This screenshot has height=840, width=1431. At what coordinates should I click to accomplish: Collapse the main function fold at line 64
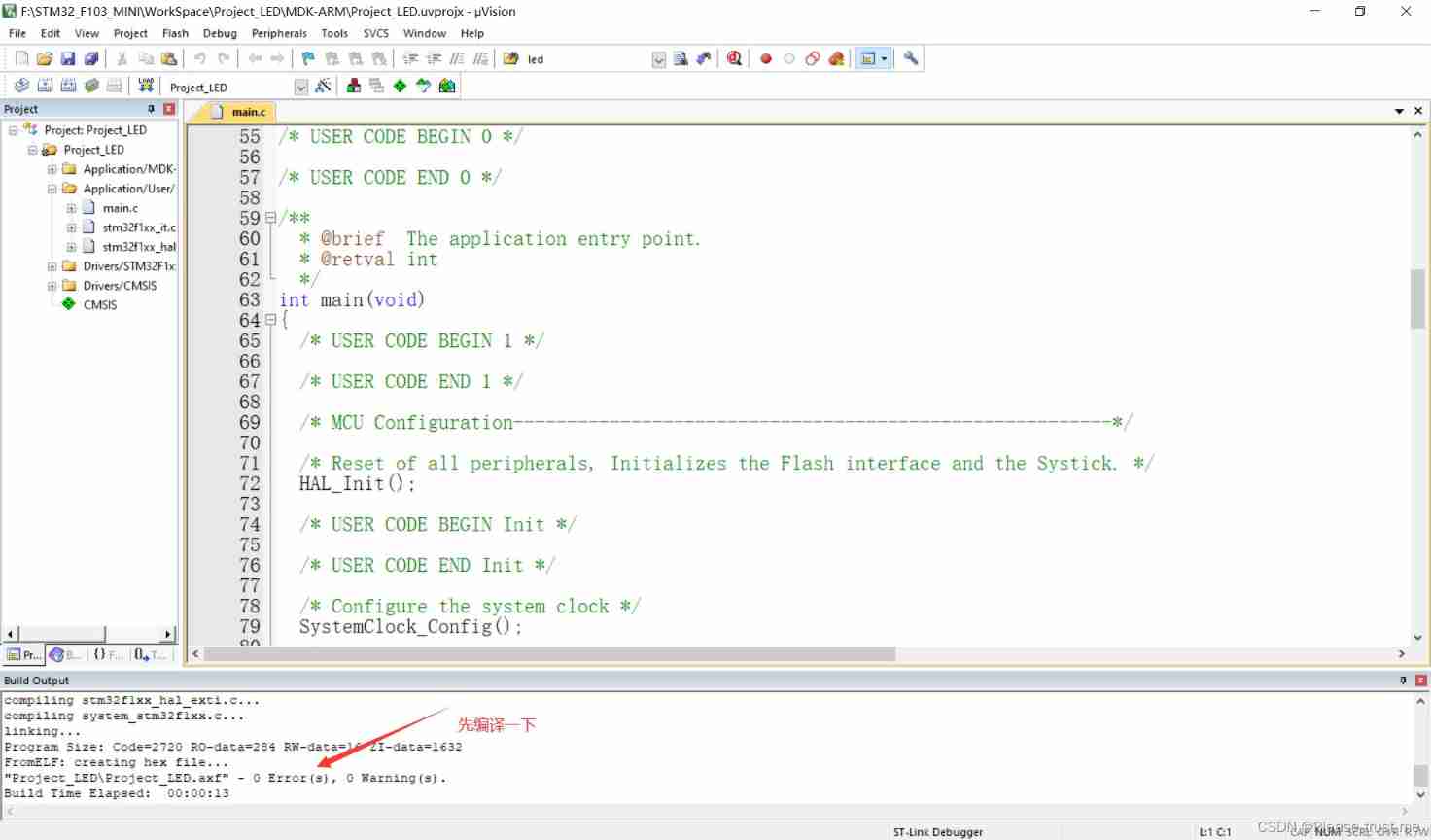(270, 320)
